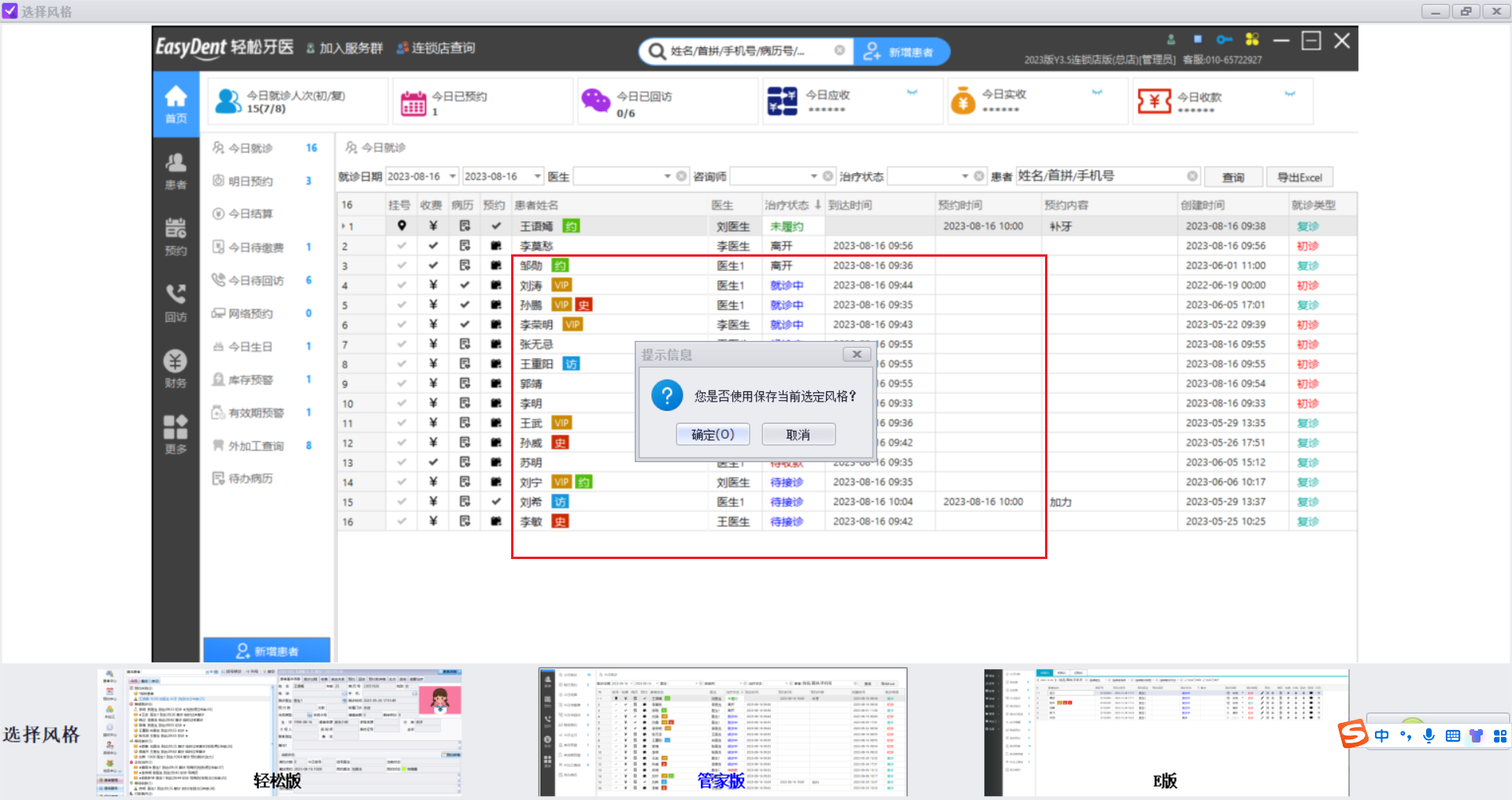Click the yellow four-circles style icon

pos(1252,39)
